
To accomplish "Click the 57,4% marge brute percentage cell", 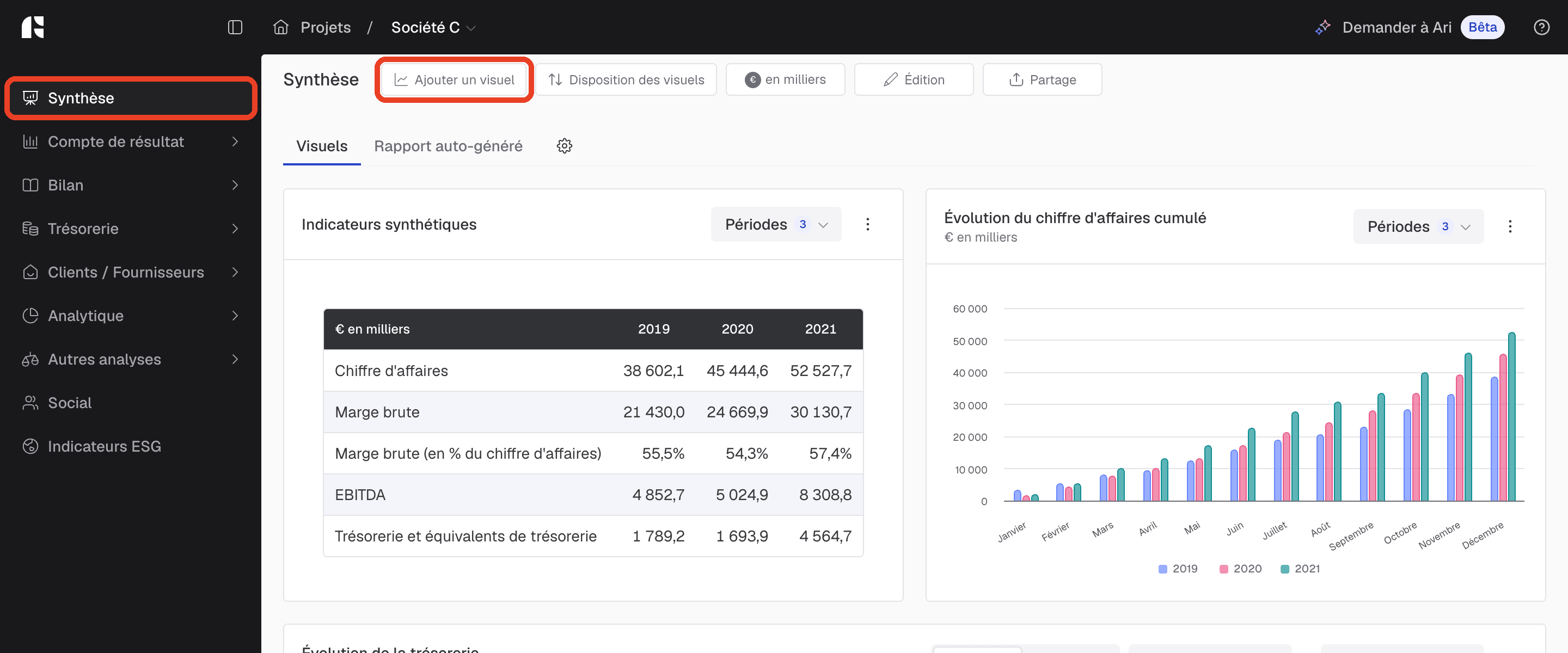I will click(830, 453).
